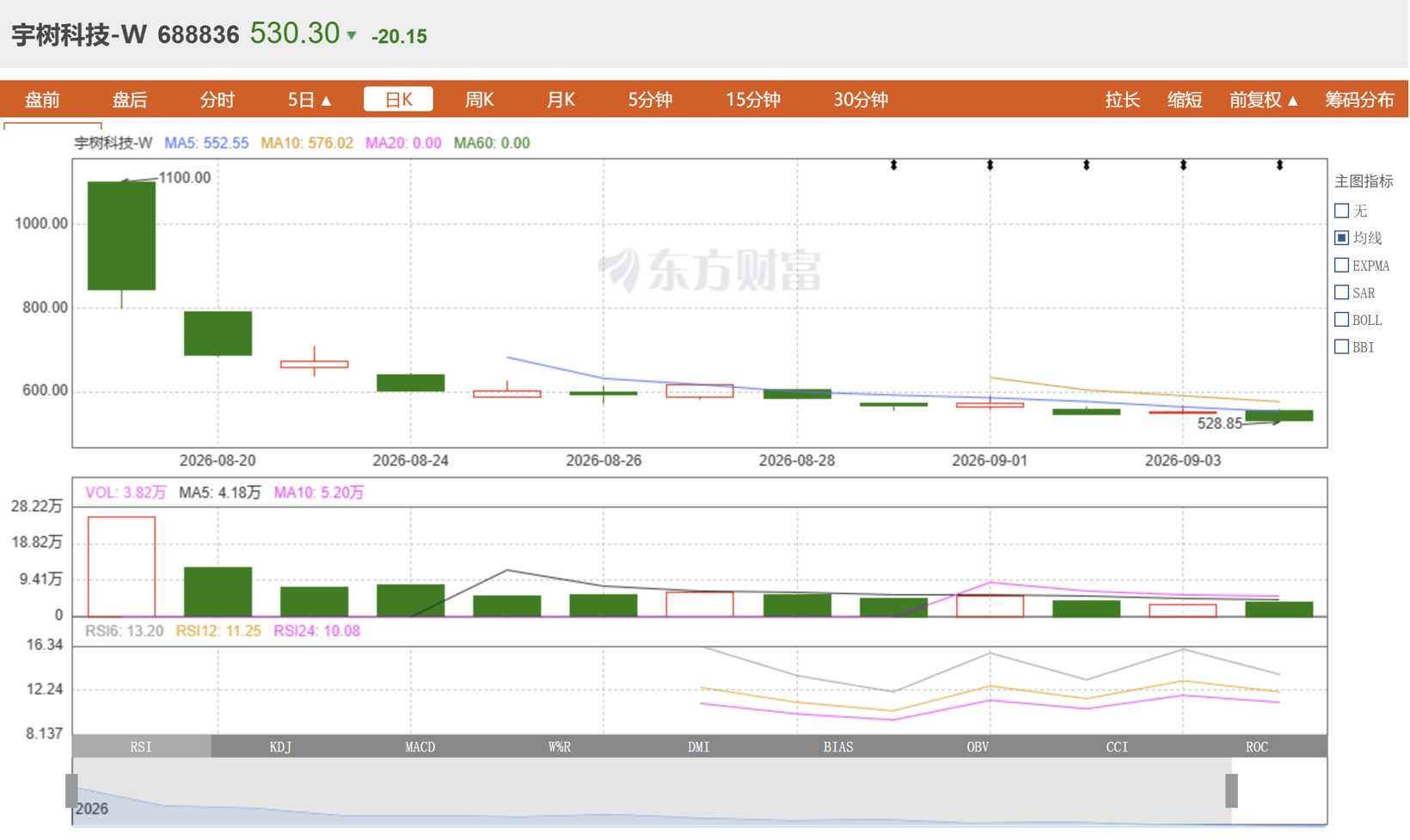Grab the right range slider handle
The height and width of the screenshot is (840, 1410).
point(1231,791)
